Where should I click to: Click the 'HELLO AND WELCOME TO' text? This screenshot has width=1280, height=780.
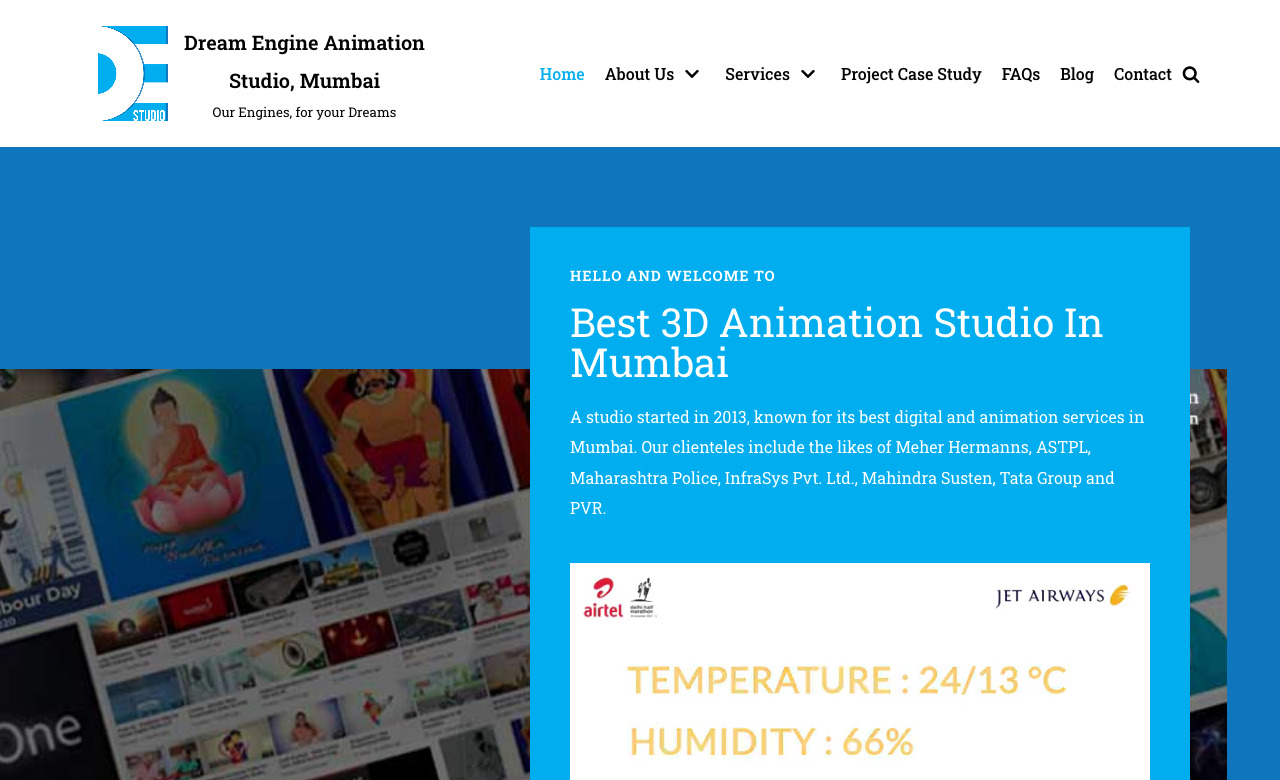(x=673, y=275)
